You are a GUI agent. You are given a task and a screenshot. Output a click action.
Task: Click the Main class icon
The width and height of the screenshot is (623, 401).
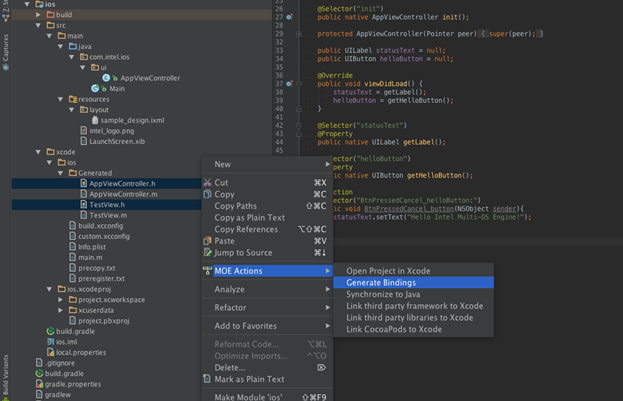tap(95, 88)
